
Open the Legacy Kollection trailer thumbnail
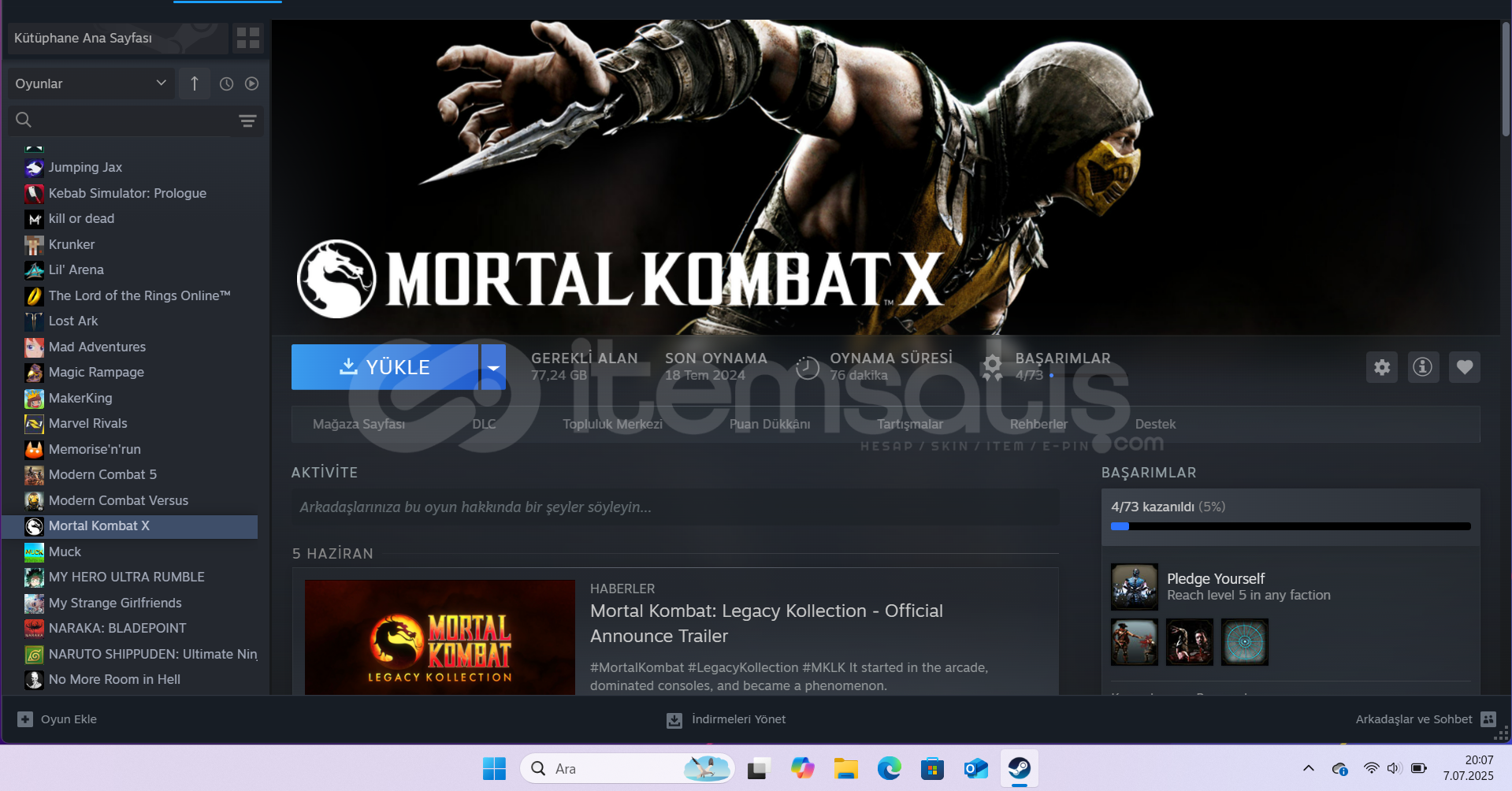[440, 637]
